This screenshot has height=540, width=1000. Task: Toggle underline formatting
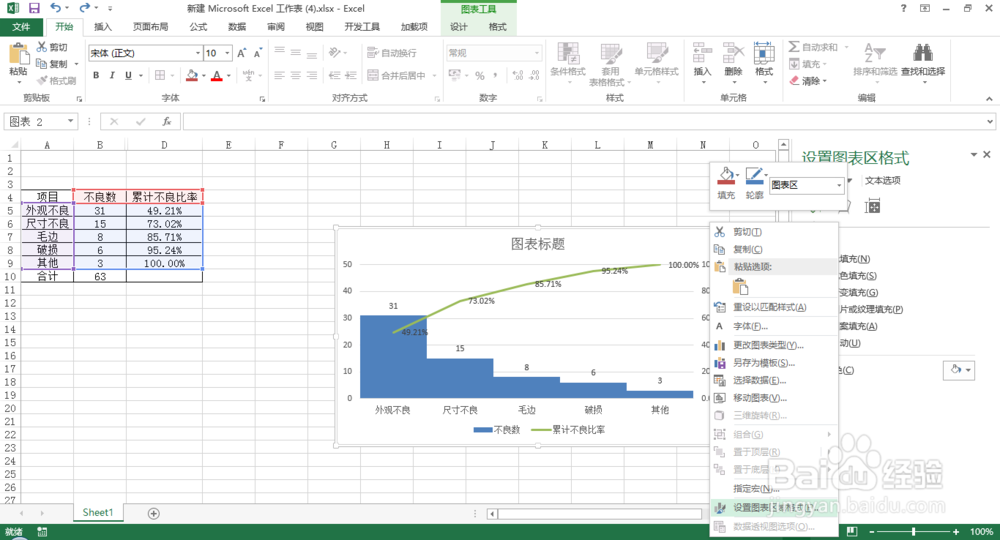[128, 75]
